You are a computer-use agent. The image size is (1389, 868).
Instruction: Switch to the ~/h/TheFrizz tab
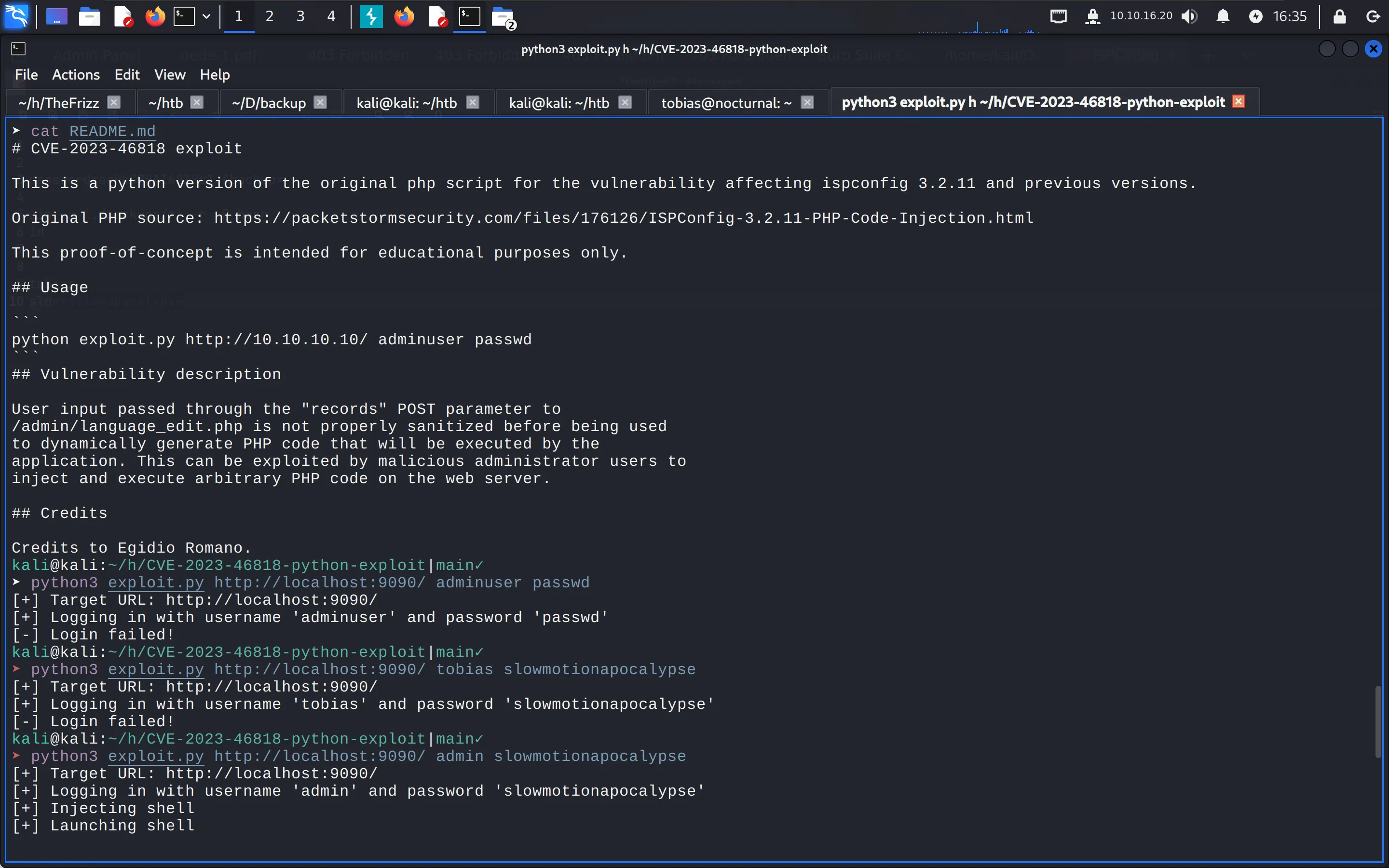tap(58, 103)
